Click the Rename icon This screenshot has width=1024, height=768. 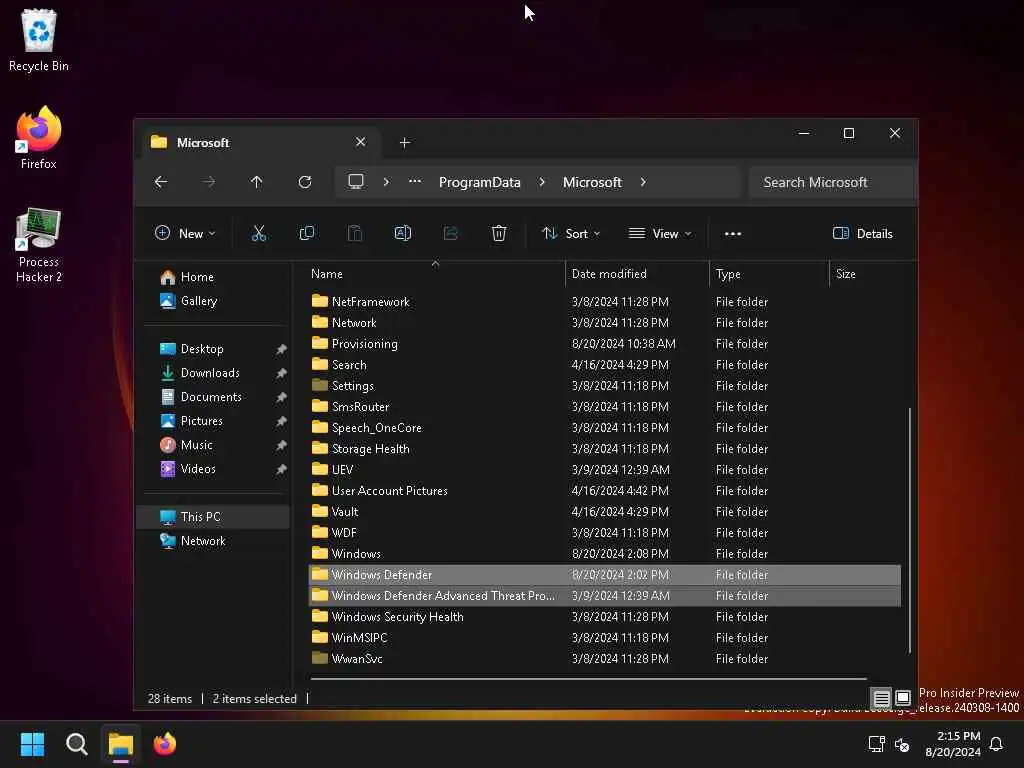point(403,233)
